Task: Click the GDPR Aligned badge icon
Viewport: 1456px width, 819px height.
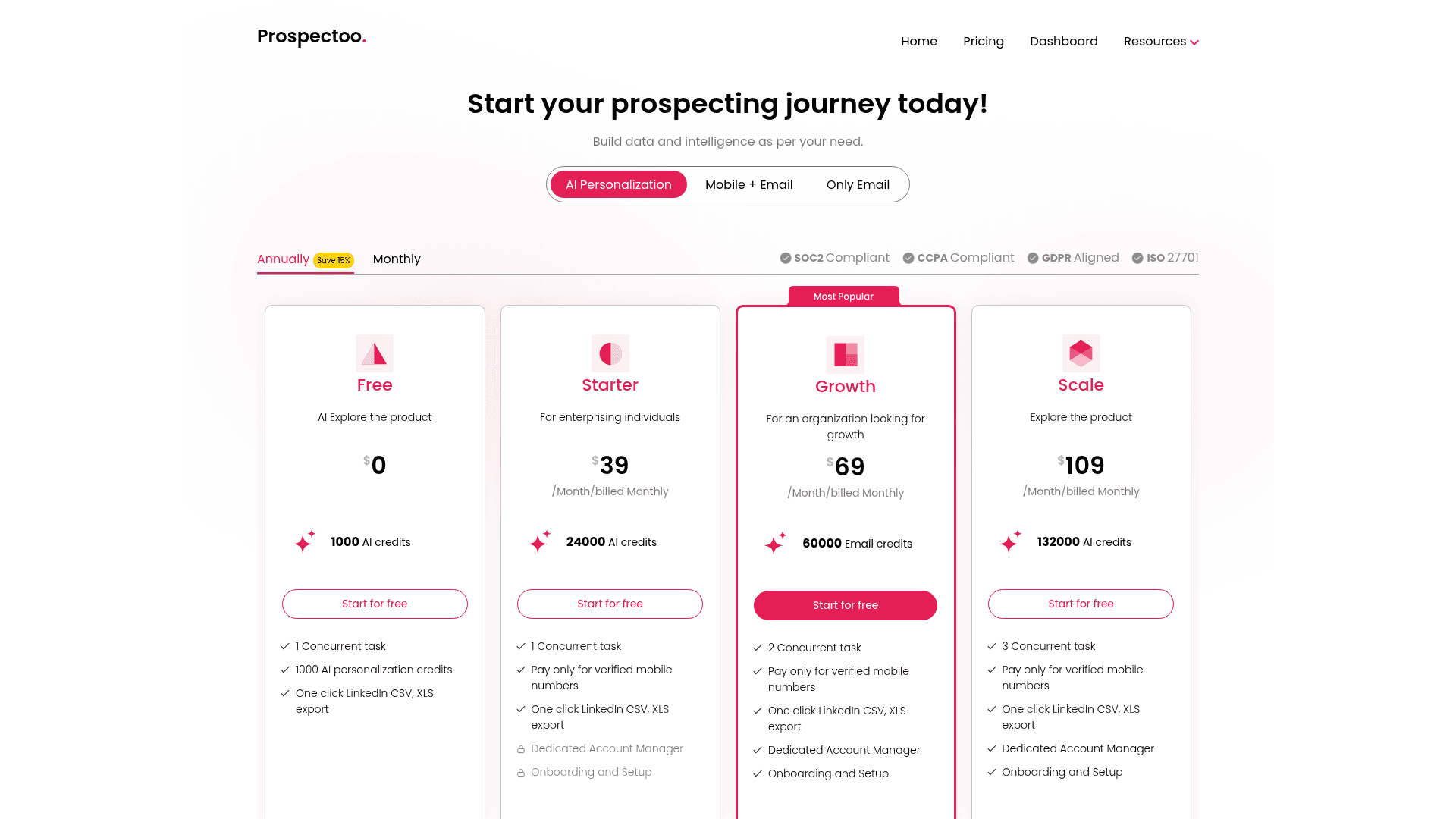Action: (1032, 258)
